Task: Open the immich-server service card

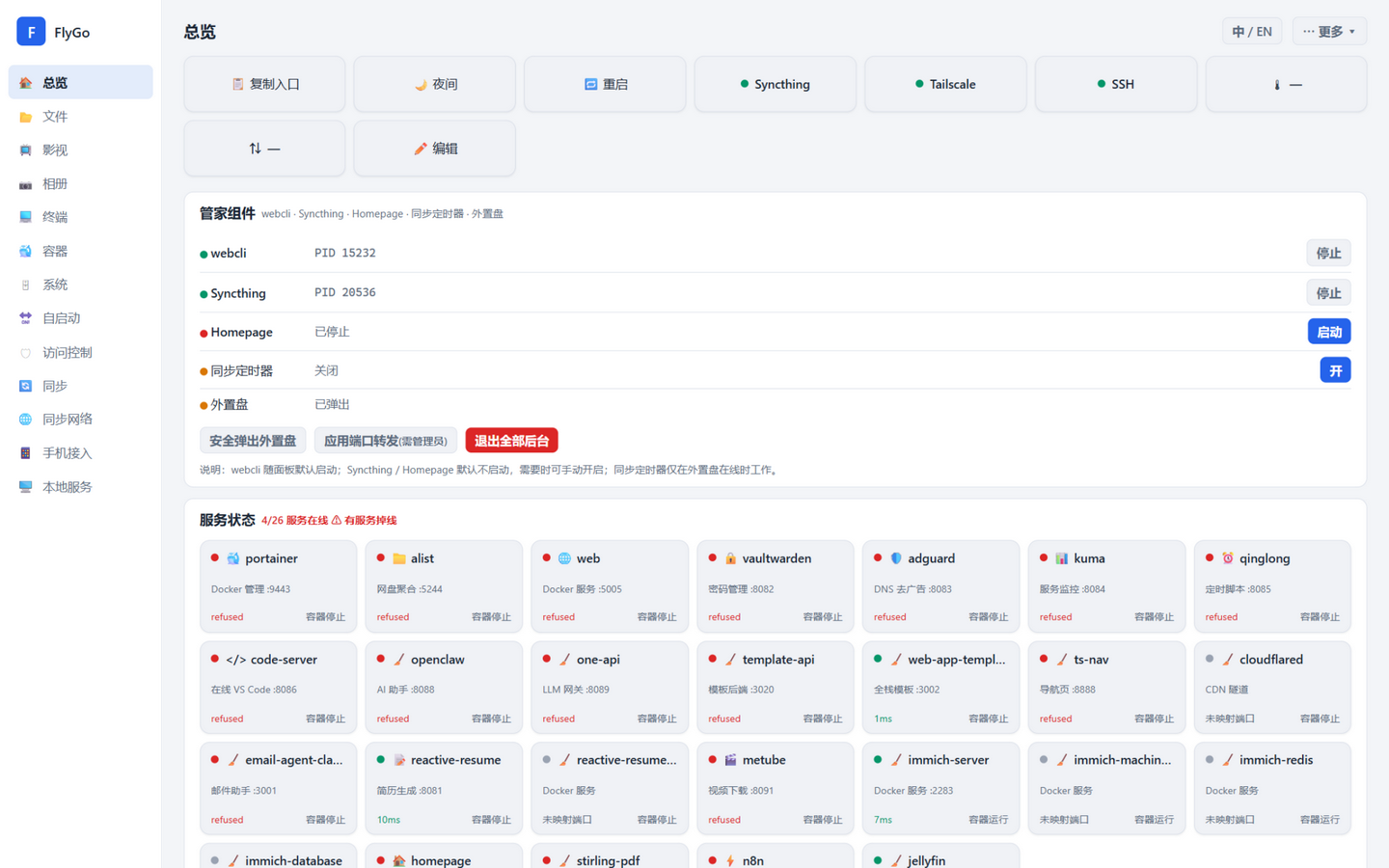Action: click(x=940, y=788)
